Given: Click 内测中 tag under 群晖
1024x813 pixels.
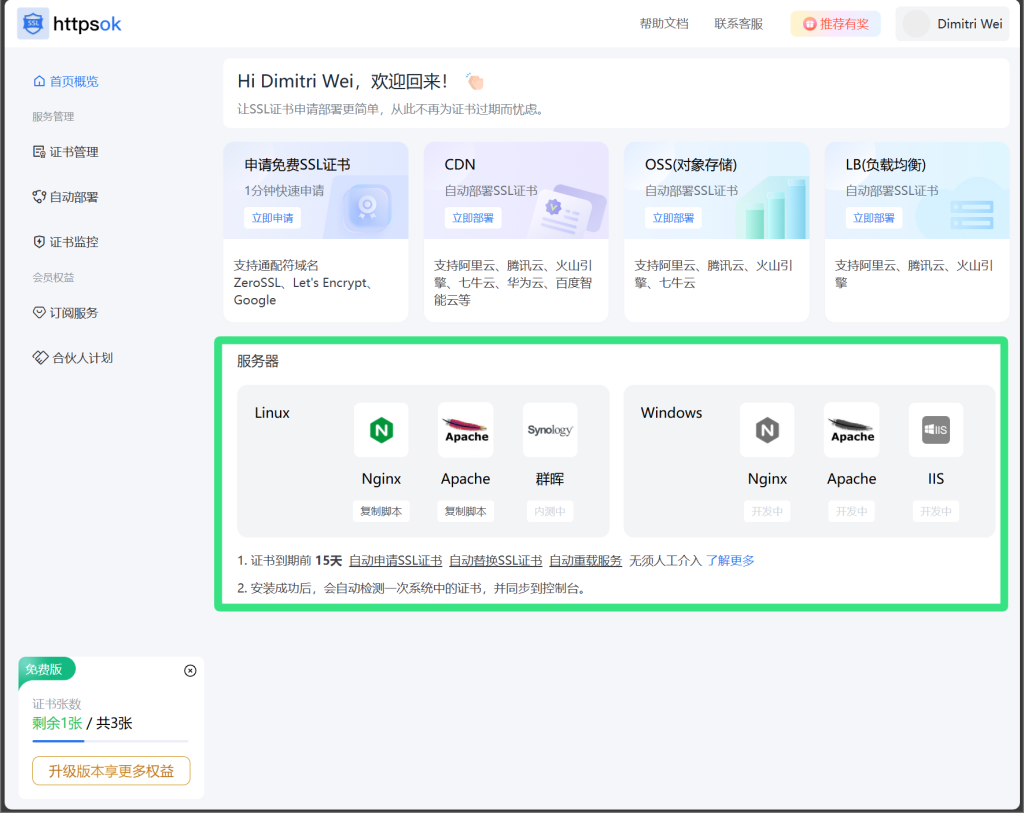Looking at the screenshot, I should point(550,511).
